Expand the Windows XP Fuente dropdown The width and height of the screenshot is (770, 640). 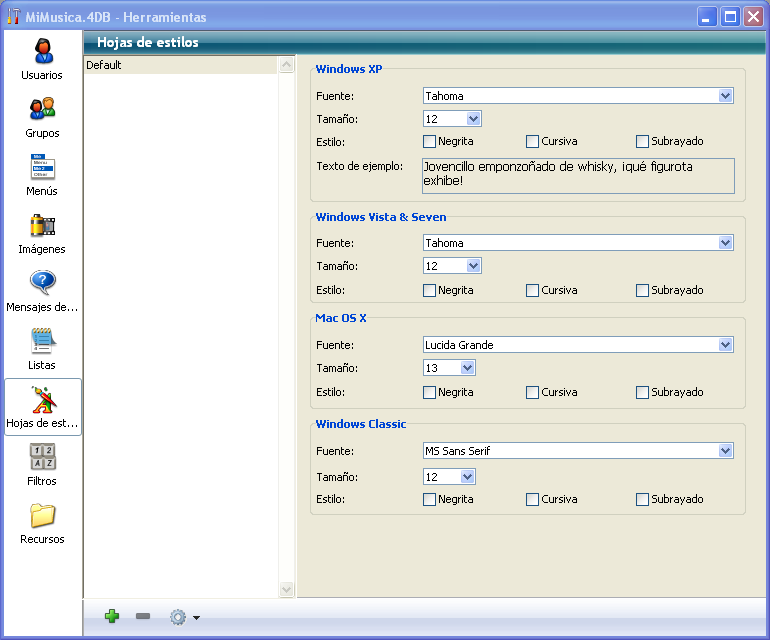coord(726,96)
